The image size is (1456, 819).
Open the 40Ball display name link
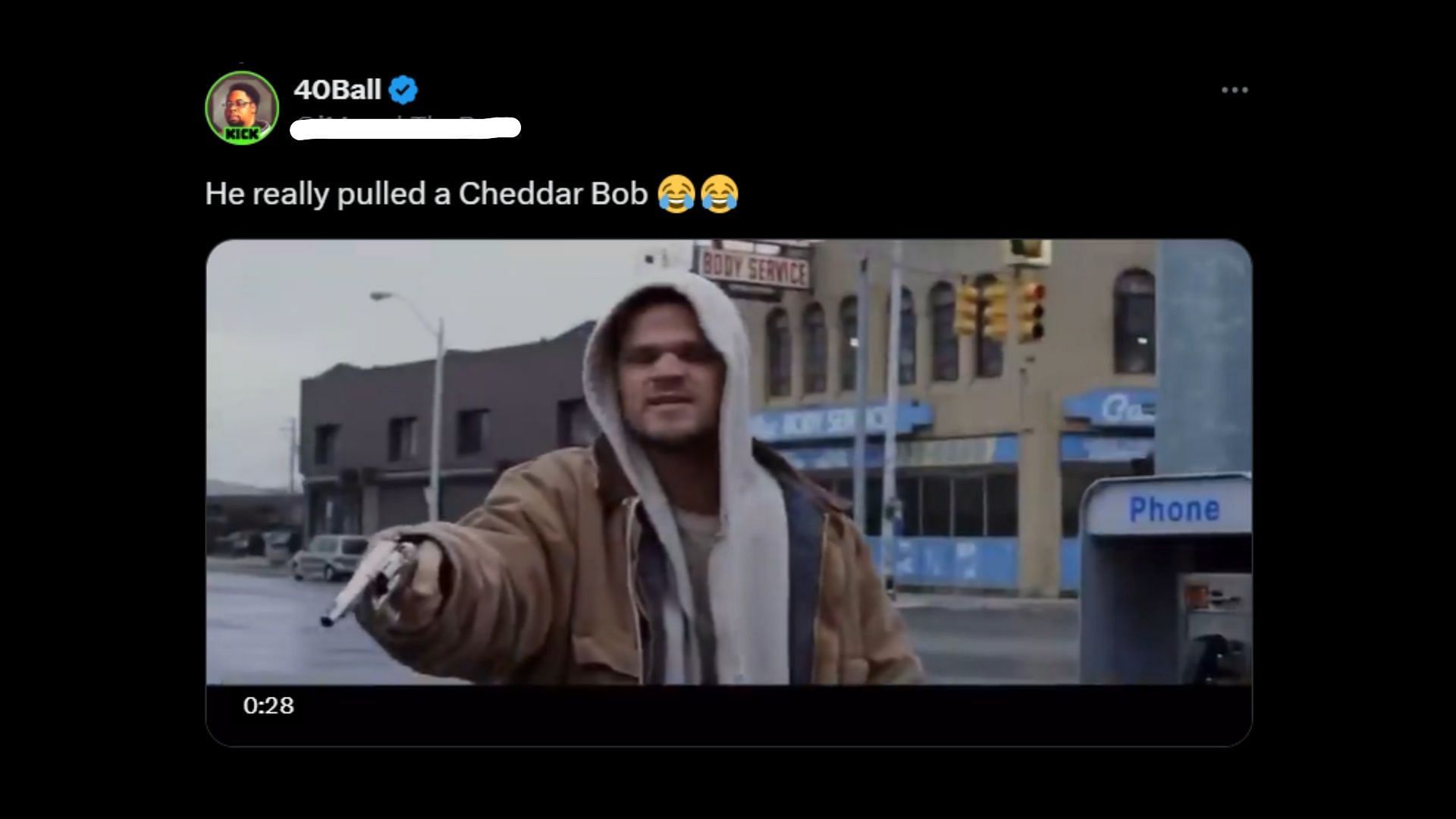point(337,89)
